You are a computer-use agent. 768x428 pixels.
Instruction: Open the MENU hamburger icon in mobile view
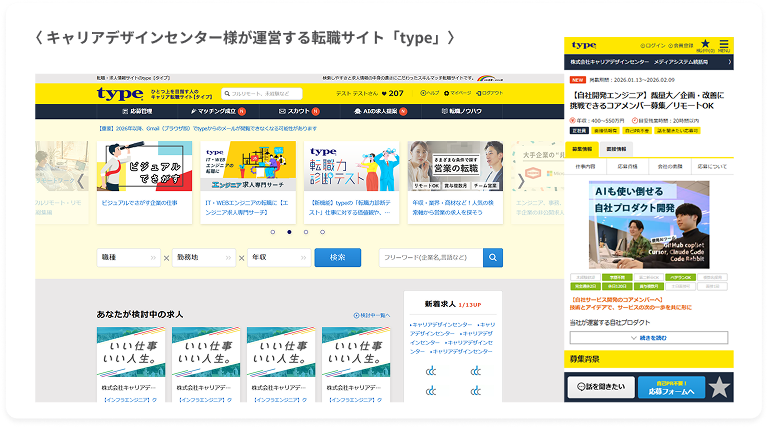[724, 46]
